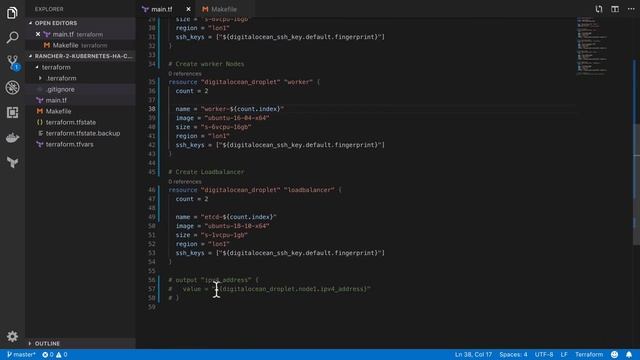
Task: Open the editor More Actions menu
Action: coord(631,9)
